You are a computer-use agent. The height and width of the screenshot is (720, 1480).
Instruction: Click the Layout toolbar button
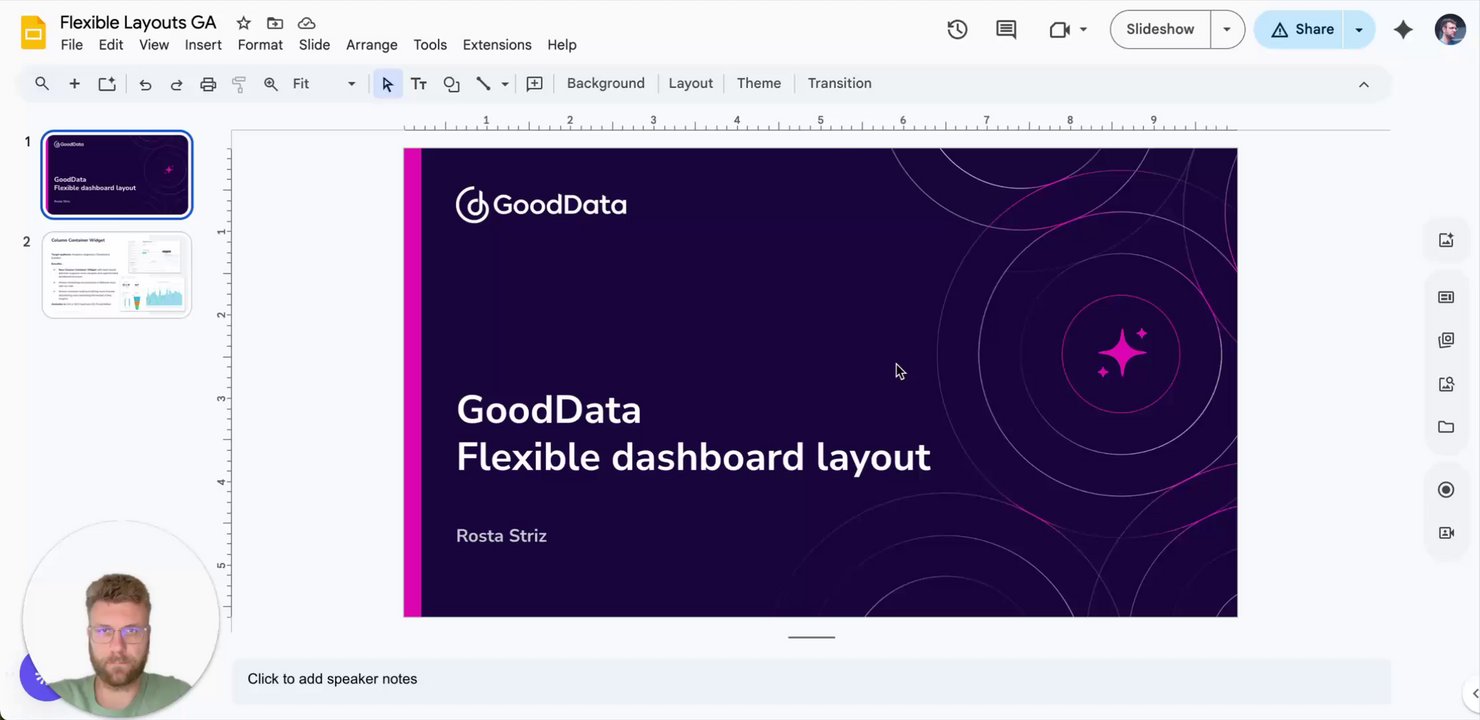click(x=691, y=84)
